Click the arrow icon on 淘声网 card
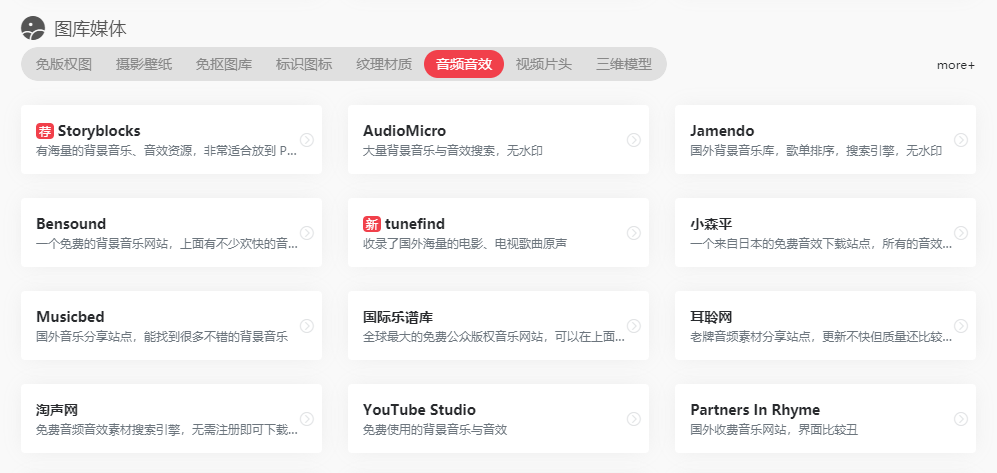This screenshot has width=997, height=473. 307,418
